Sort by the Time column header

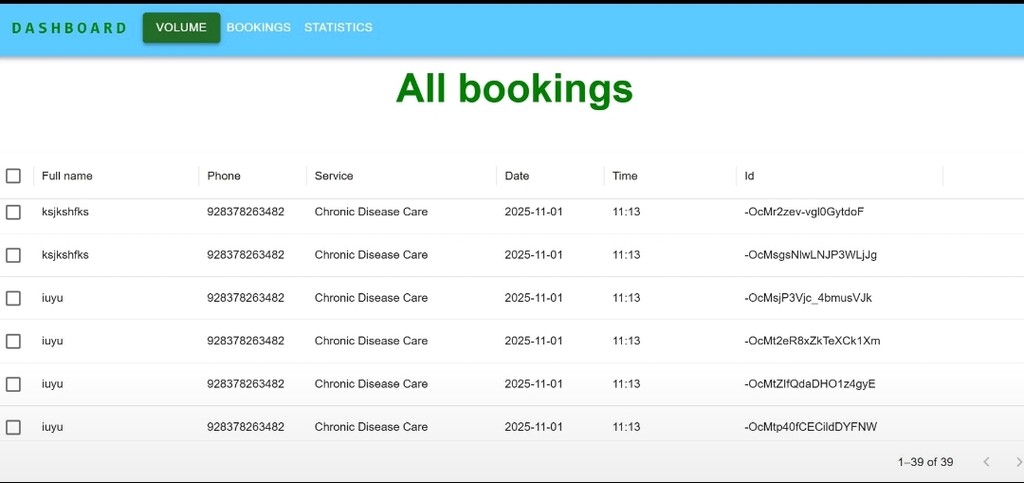click(x=625, y=176)
